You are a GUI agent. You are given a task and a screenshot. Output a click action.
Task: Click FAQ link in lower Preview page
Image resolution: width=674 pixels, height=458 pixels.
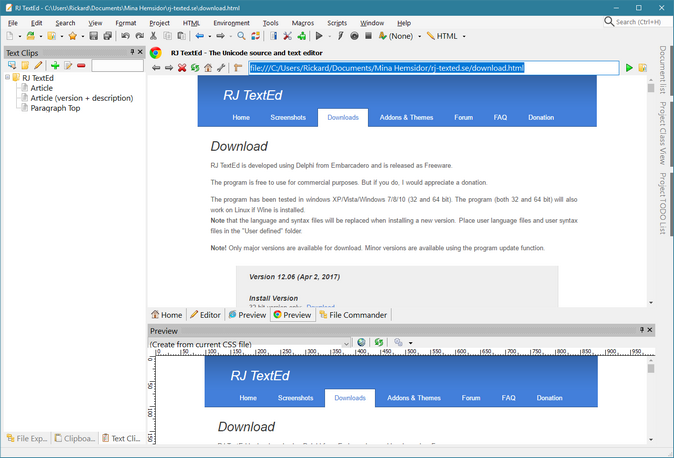[x=508, y=398]
